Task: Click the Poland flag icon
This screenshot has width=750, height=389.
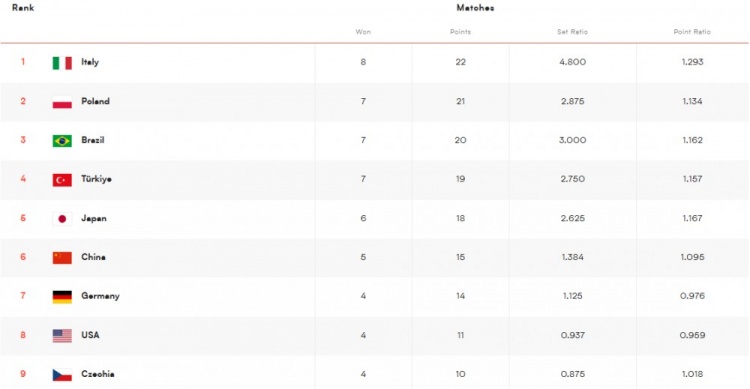Action: tap(62, 102)
